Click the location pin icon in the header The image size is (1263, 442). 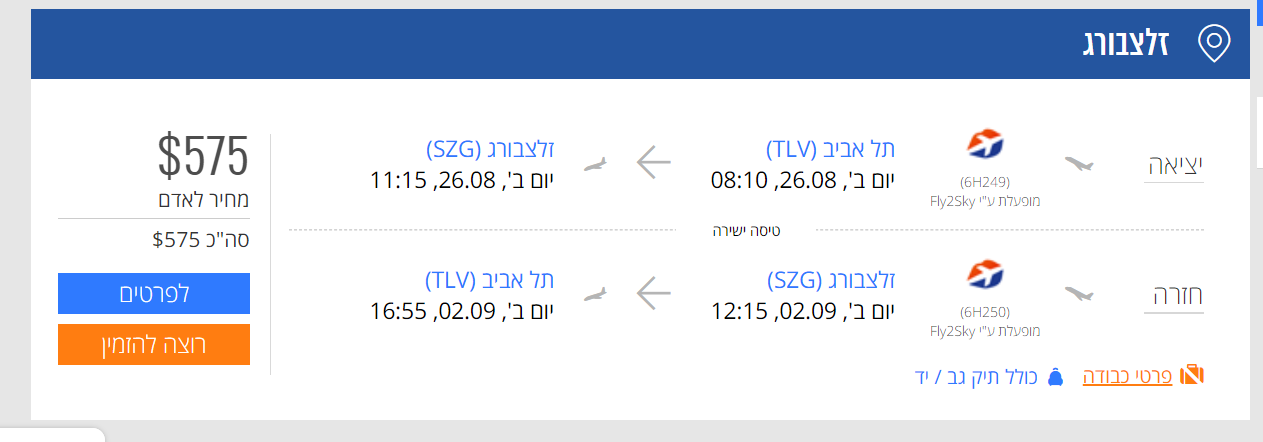point(1215,44)
